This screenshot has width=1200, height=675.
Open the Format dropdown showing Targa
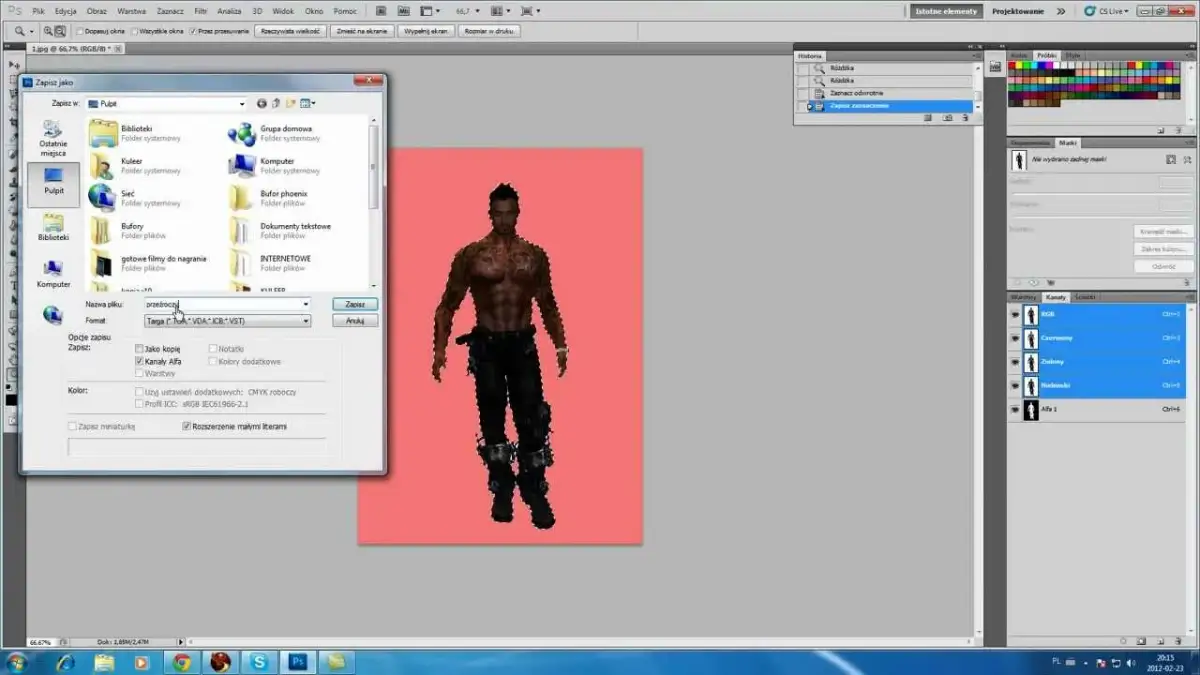click(x=306, y=321)
